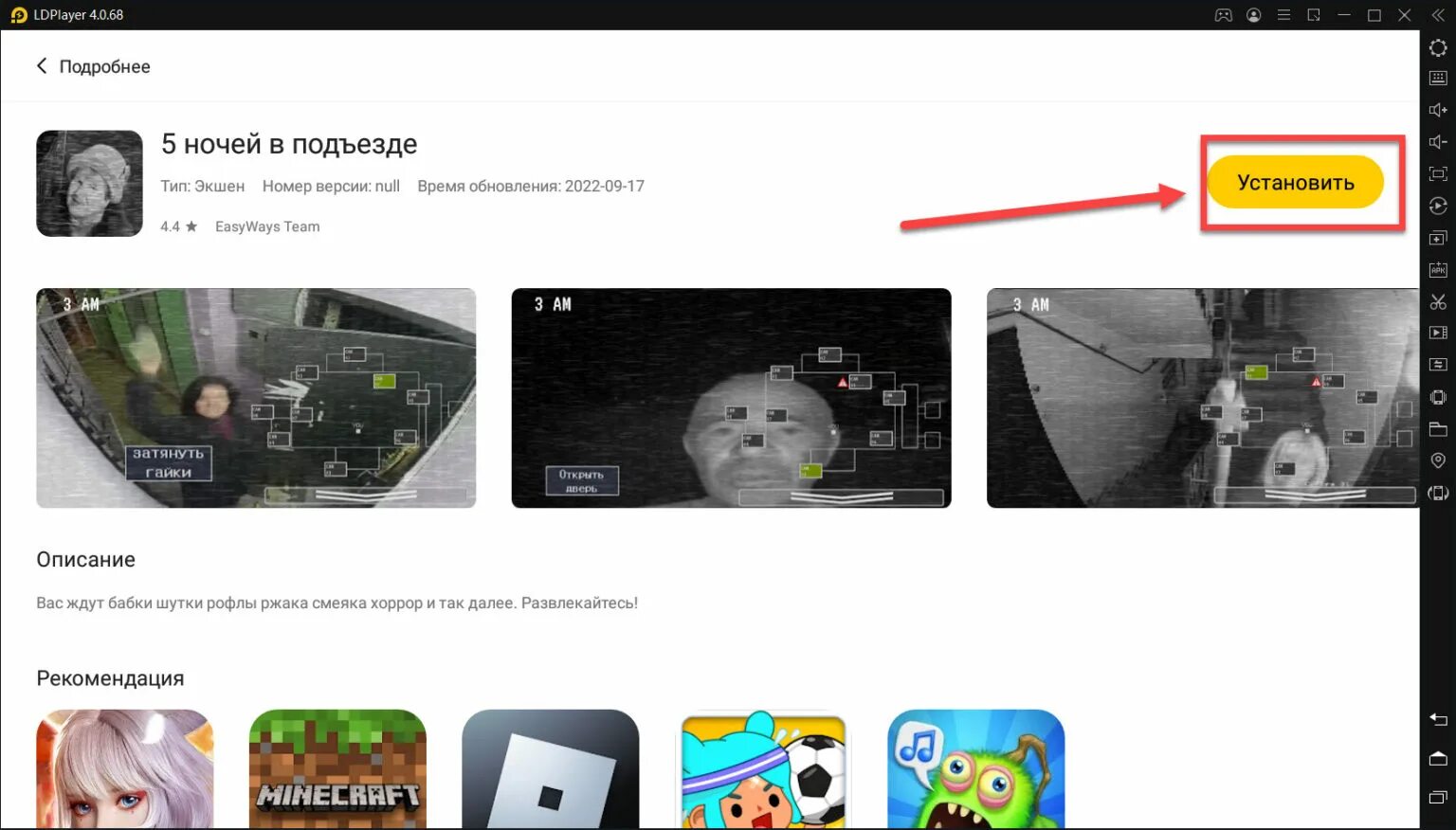The image size is (1456, 830).
Task: Click the app title 5 ночей в подъезде
Action: 289,144
